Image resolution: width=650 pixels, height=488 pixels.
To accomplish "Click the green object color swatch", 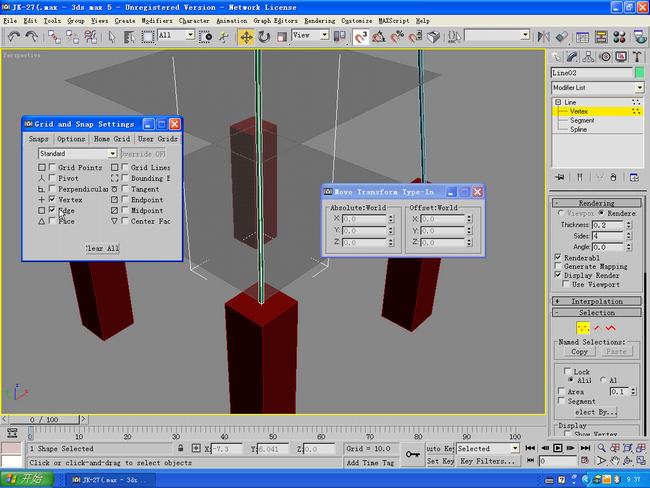I will pyautogui.click(x=640, y=73).
